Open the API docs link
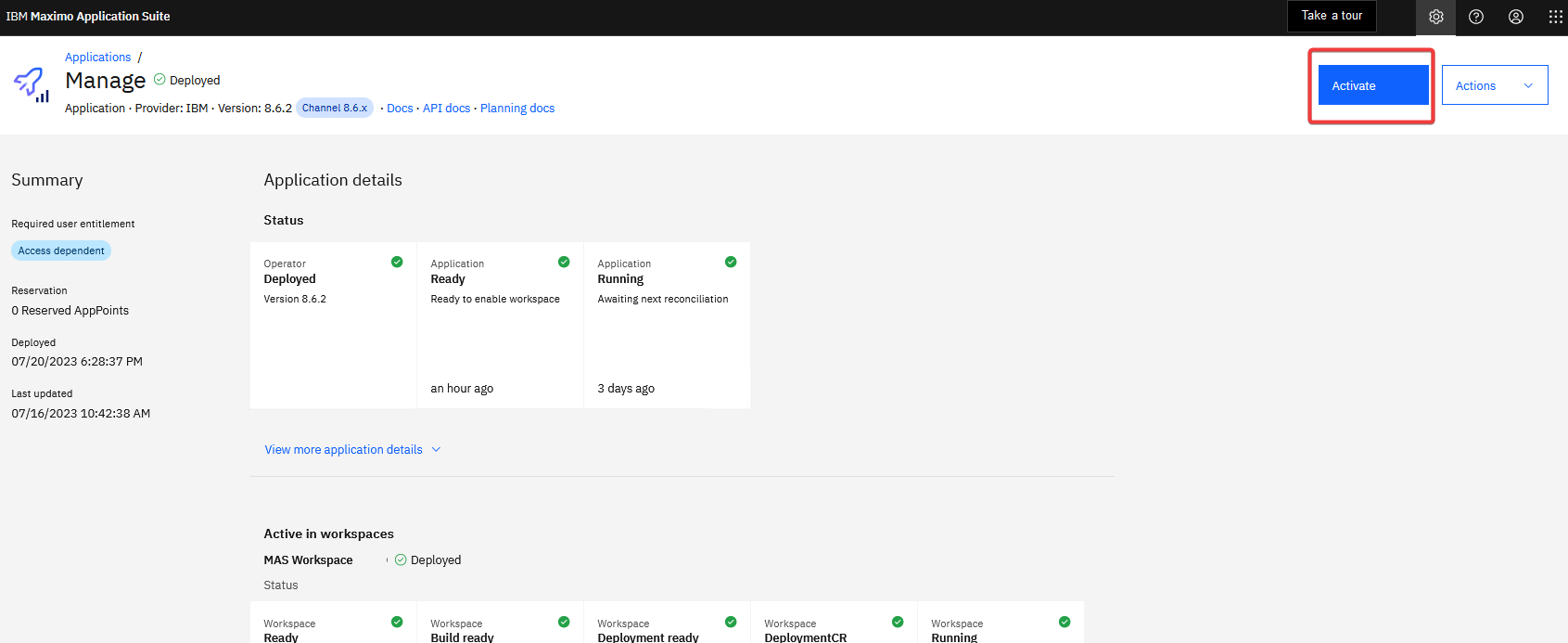The height and width of the screenshot is (643, 1568). coord(447,109)
